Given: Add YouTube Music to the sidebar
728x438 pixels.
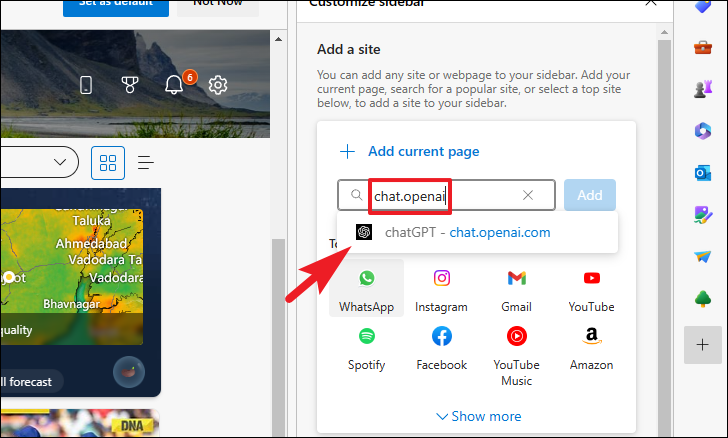Looking at the screenshot, I should 516,355.
